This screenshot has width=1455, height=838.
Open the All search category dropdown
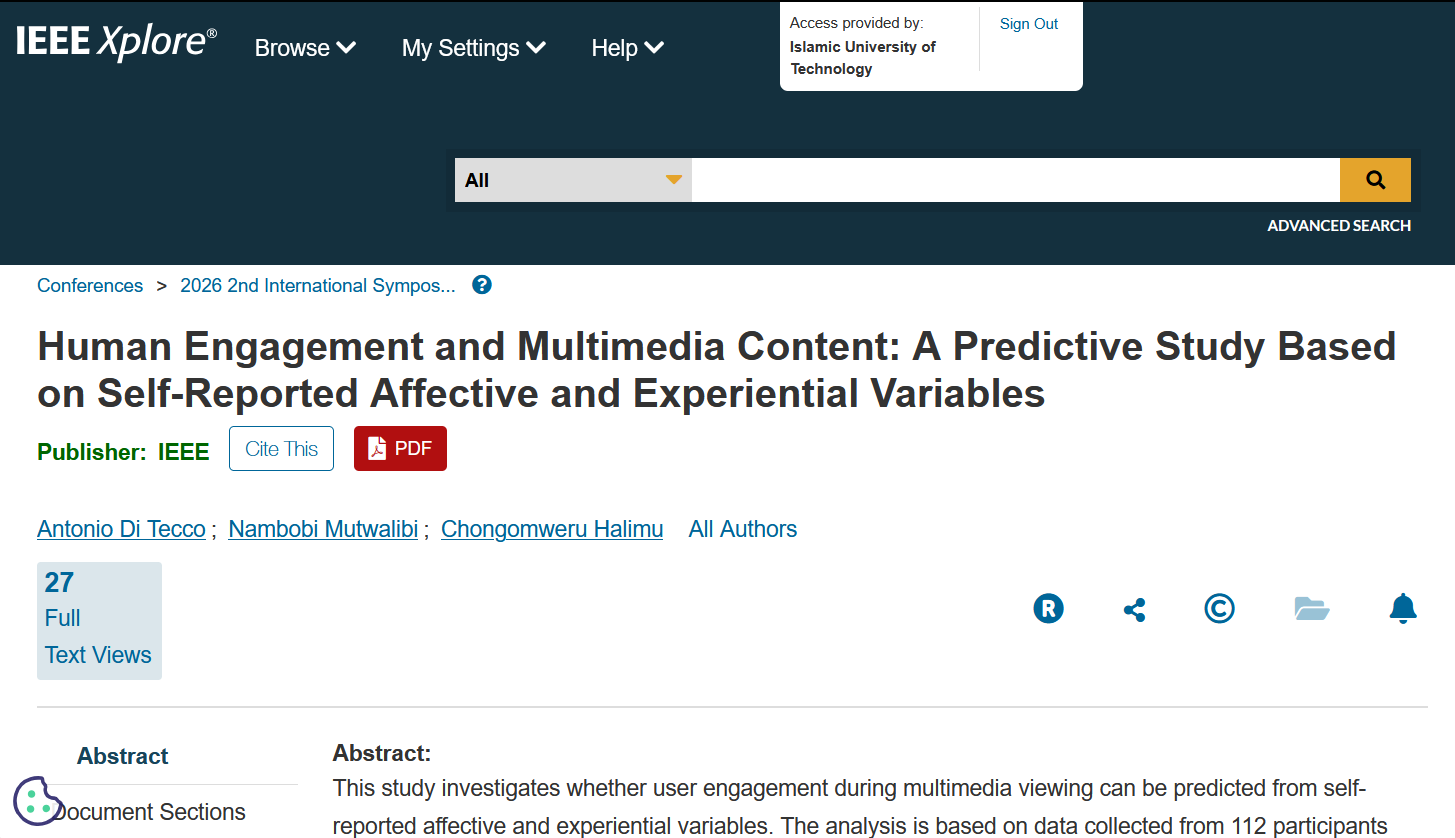click(x=573, y=180)
